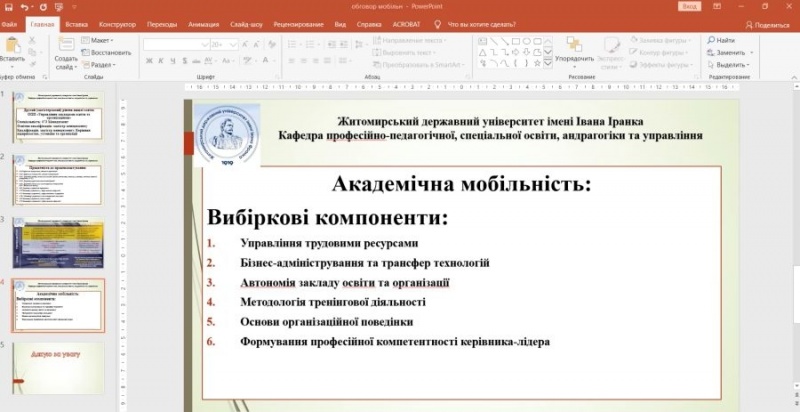800x412 pixels.
Task: Click the Restore (Восстановить) slide button
Action: [105, 52]
